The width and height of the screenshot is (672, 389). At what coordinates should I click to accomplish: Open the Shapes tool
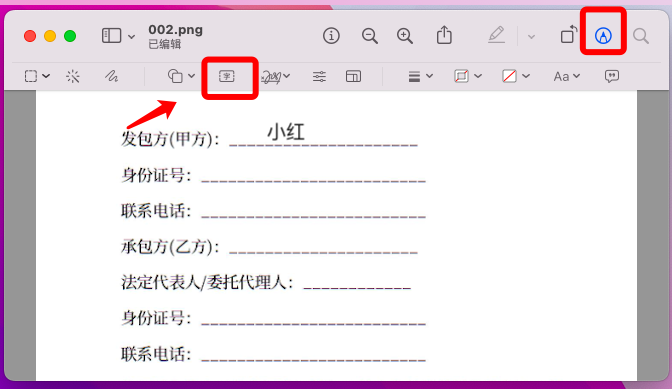tap(175, 76)
